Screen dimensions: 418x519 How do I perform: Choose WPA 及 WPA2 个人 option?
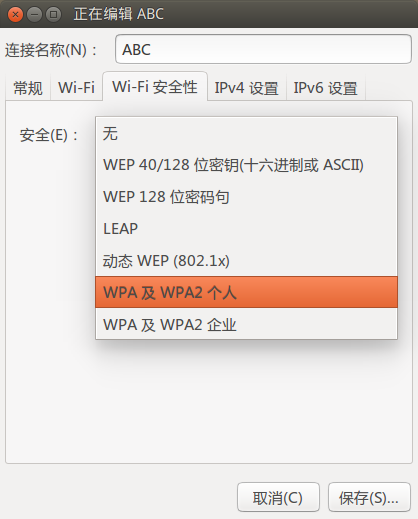246,292
